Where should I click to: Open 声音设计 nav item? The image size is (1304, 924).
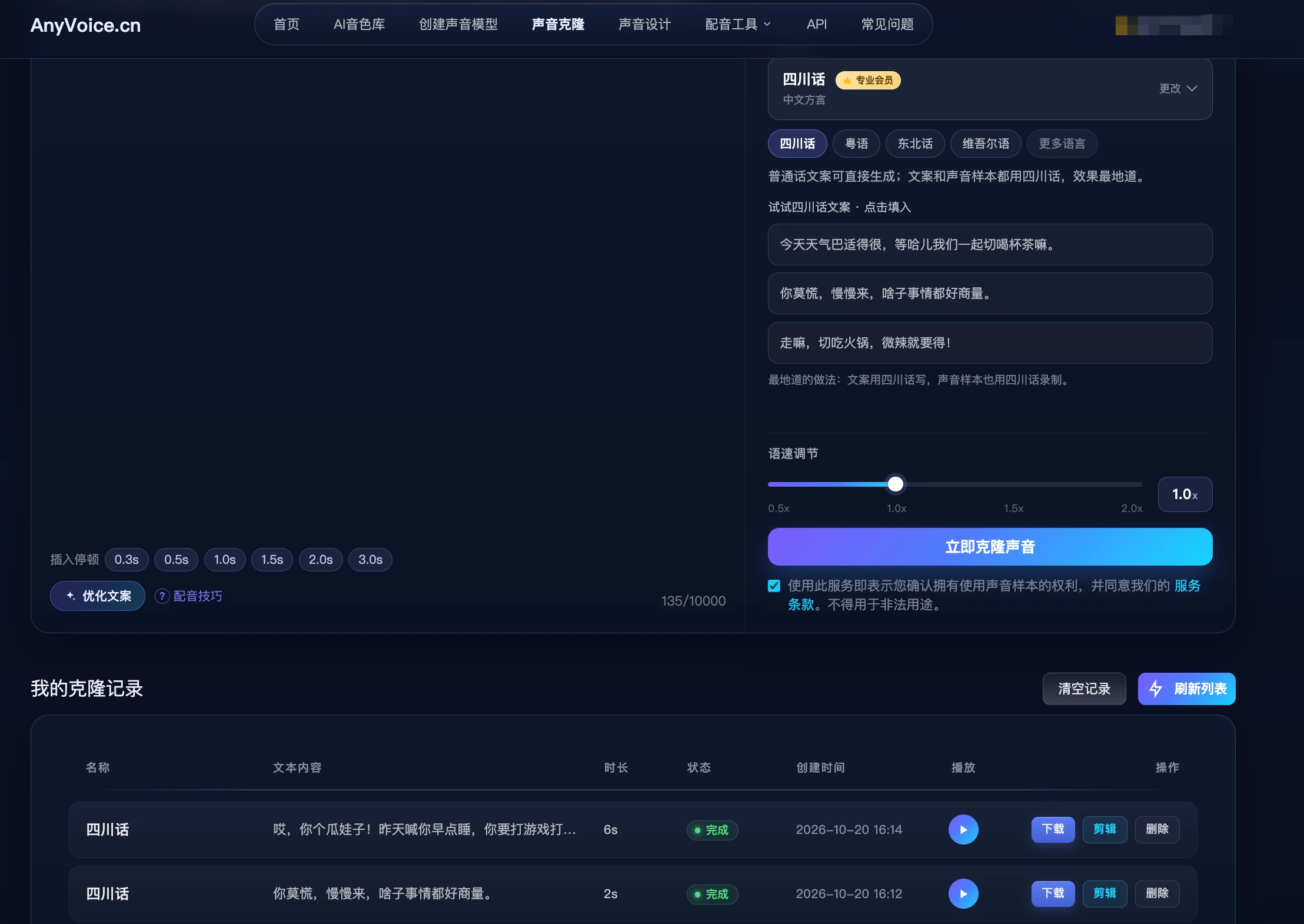pos(644,24)
